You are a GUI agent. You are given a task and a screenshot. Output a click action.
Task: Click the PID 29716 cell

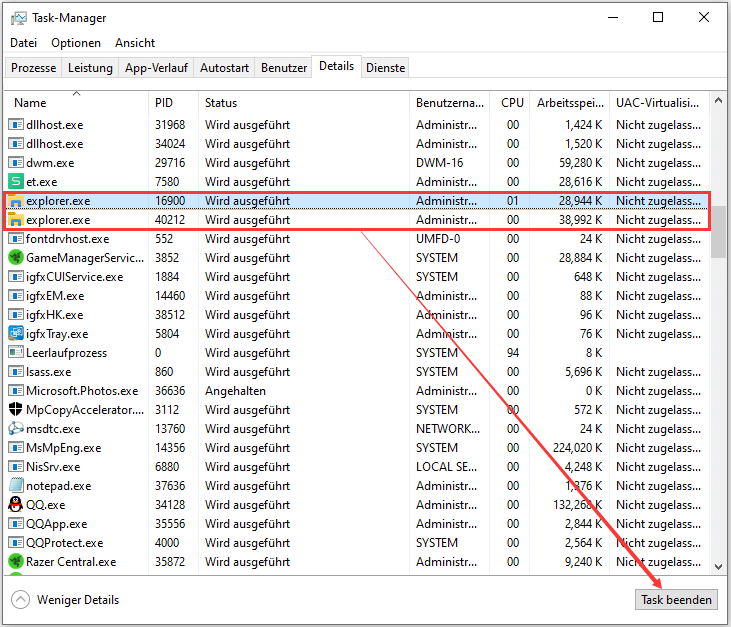[x=170, y=163]
